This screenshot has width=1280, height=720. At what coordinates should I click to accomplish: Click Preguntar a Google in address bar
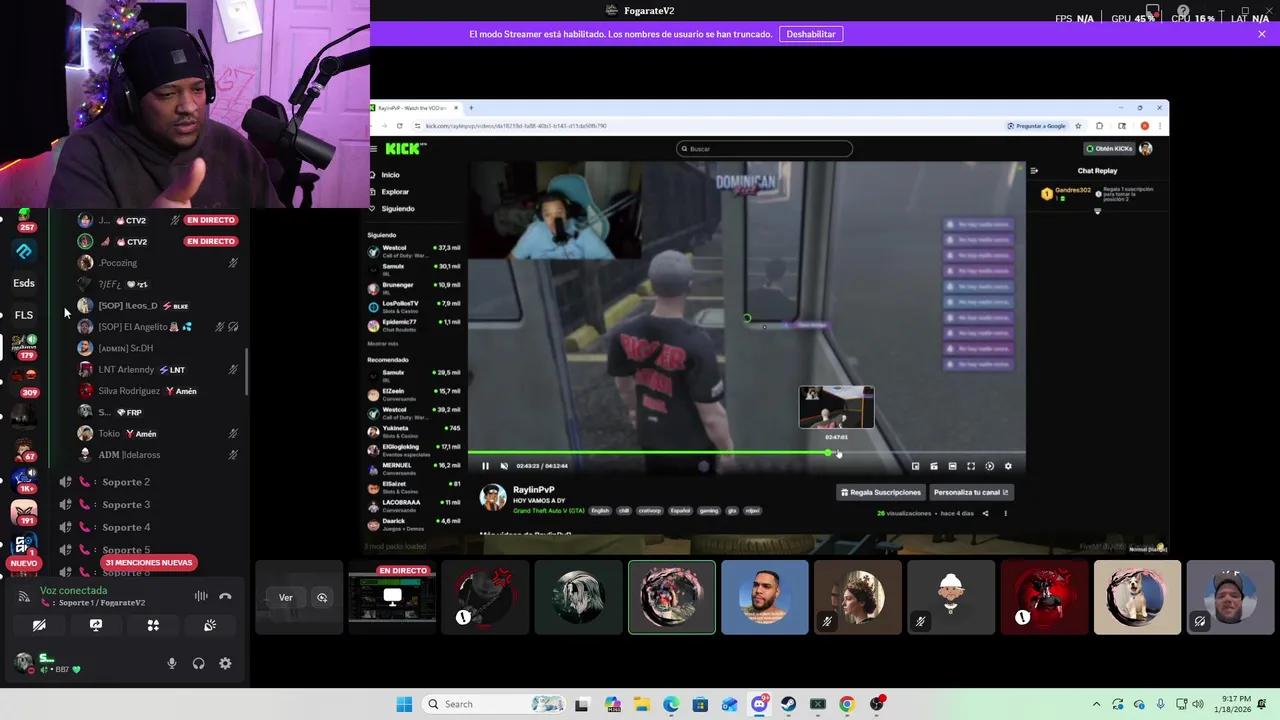coord(1037,126)
